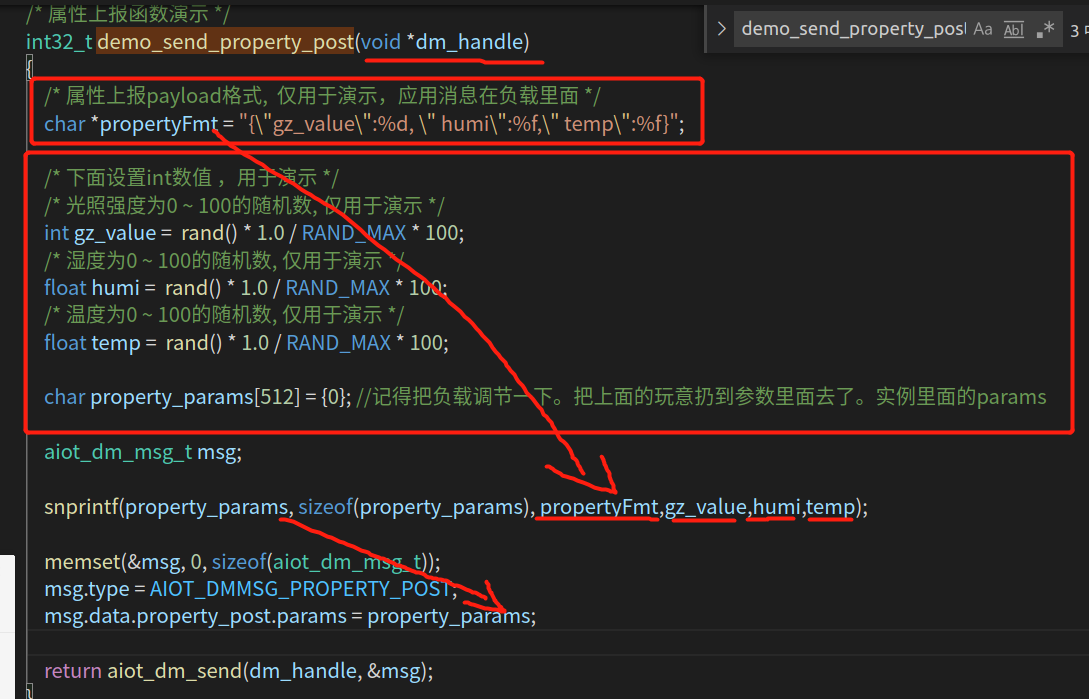Click sizeof on the memset line
Image resolution: width=1089 pixels, height=699 pixels.
(239, 562)
